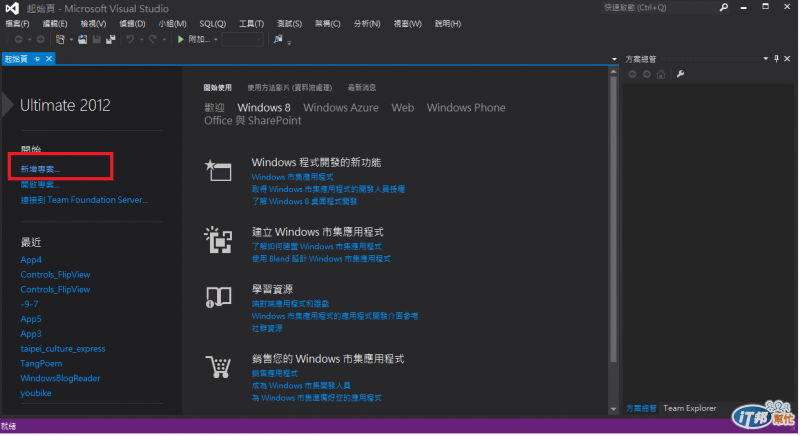800x436 pixels.
Task: Click the navigate backward toolbar arrow
Action: pos(19,39)
